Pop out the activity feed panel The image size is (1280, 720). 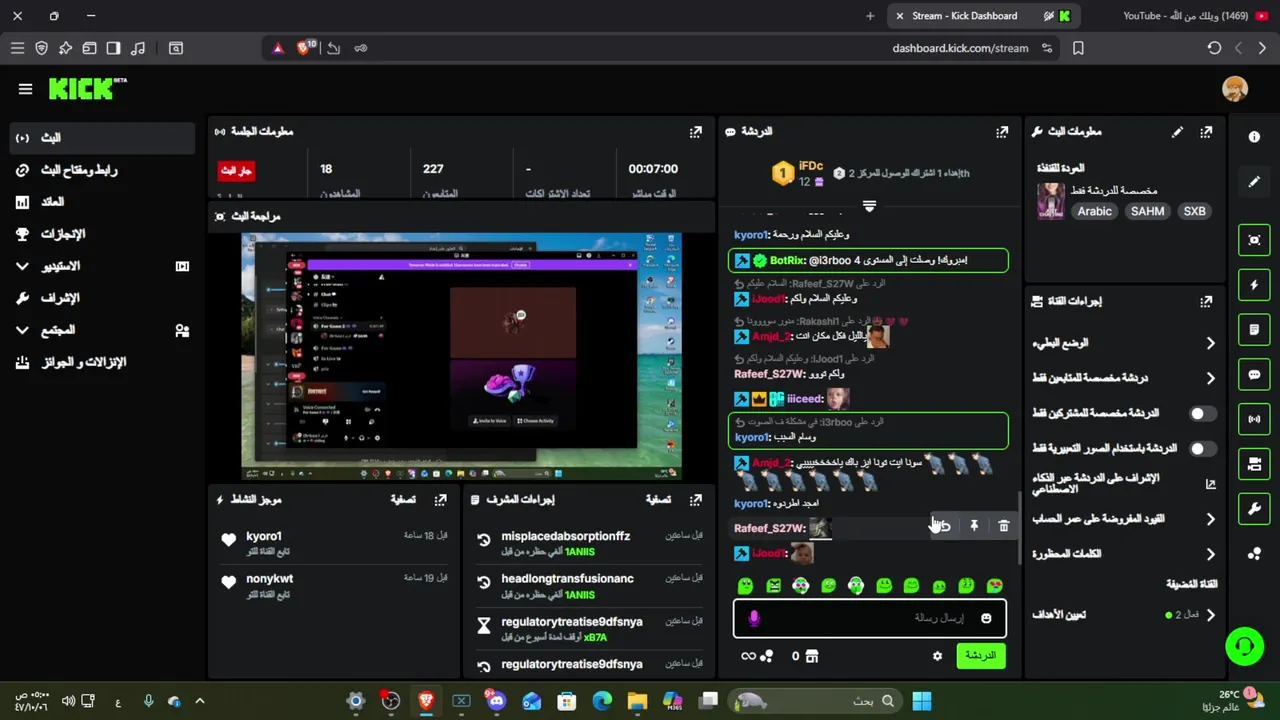440,499
